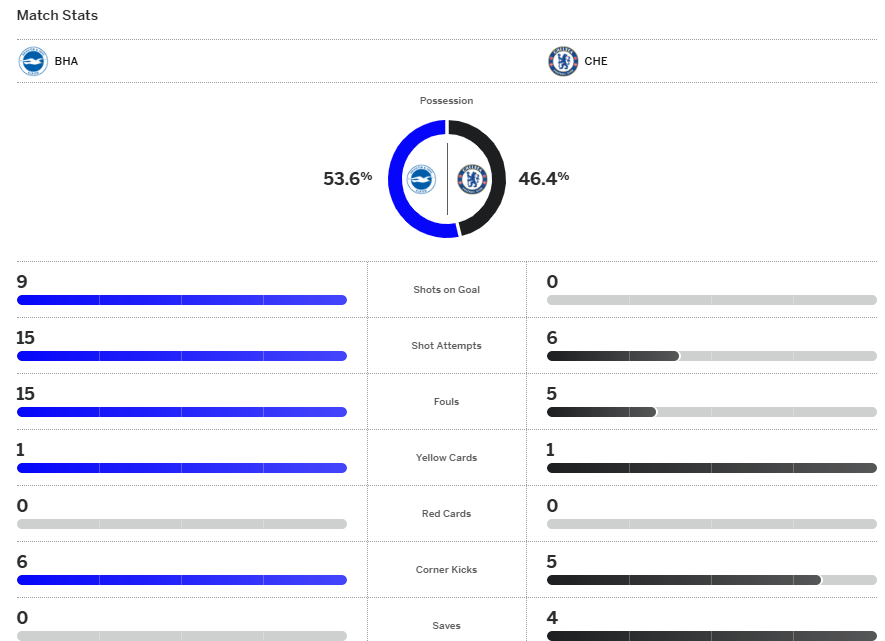
Task: Click the Red Cards stat label
Action: [x=447, y=514]
